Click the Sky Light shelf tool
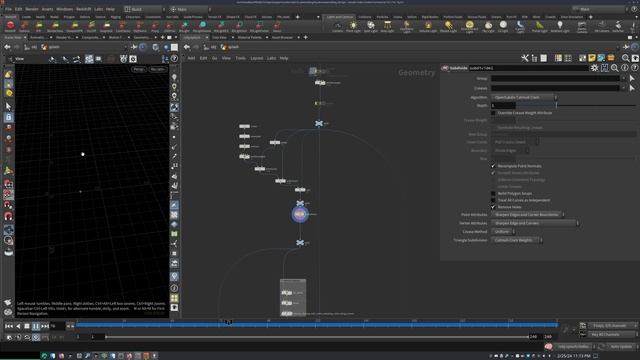640x360 pixels. [x=488, y=27]
